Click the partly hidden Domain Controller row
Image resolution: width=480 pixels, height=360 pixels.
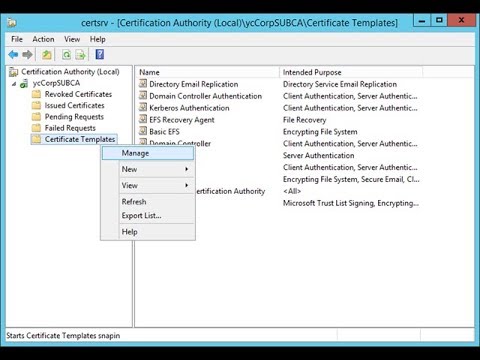(180, 143)
